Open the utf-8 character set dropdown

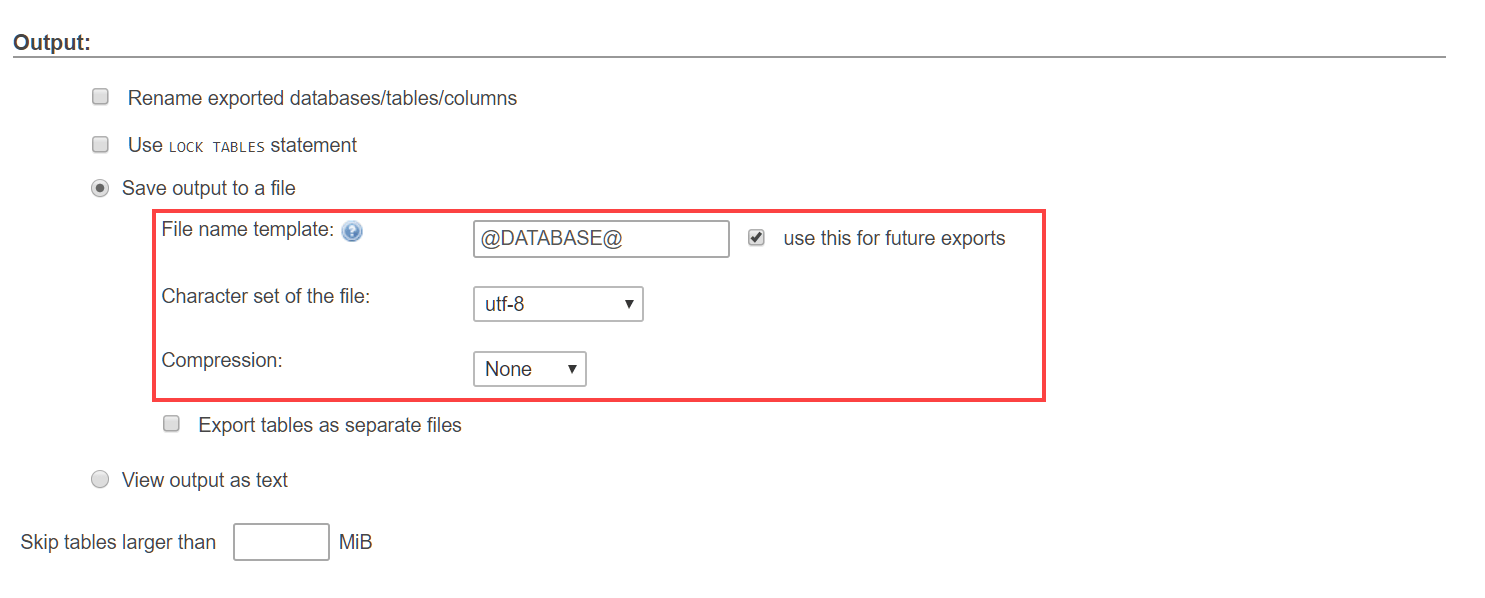[558, 304]
